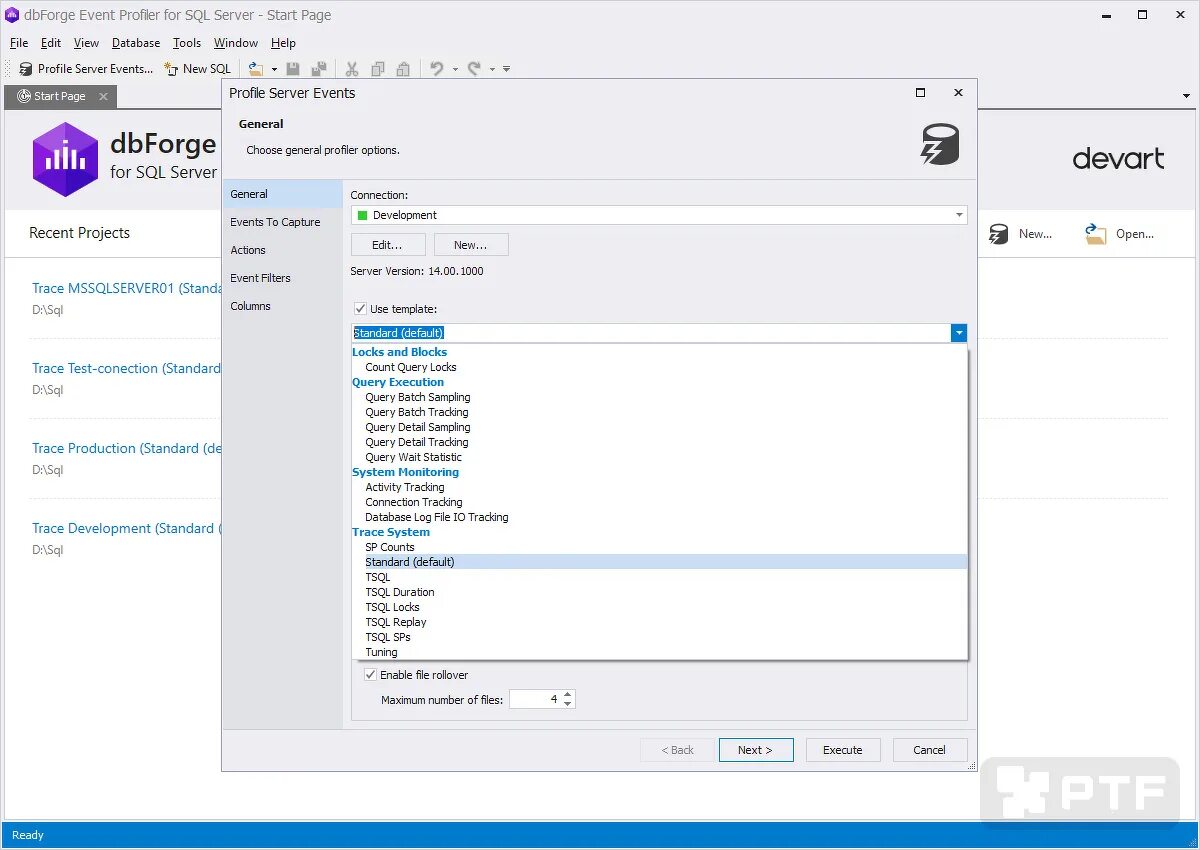1200x850 pixels.
Task: Click the Open folder icon on Start Page
Action: point(1095,234)
